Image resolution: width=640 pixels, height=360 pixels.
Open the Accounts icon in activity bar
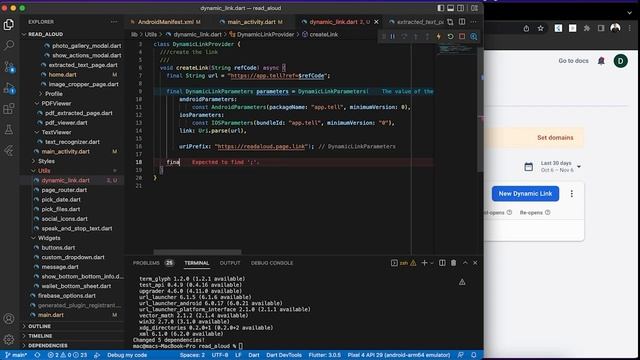[x=9, y=318]
